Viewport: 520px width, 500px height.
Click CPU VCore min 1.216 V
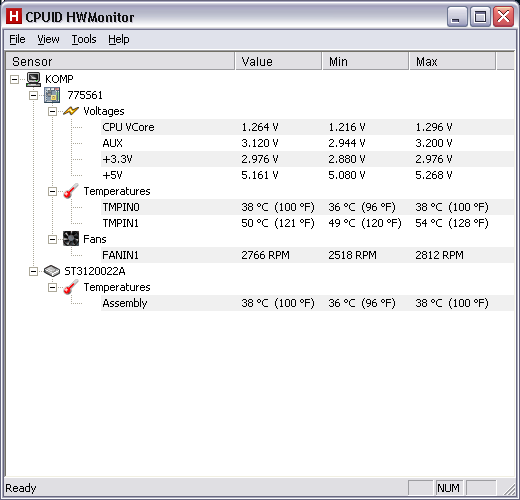[347, 127]
